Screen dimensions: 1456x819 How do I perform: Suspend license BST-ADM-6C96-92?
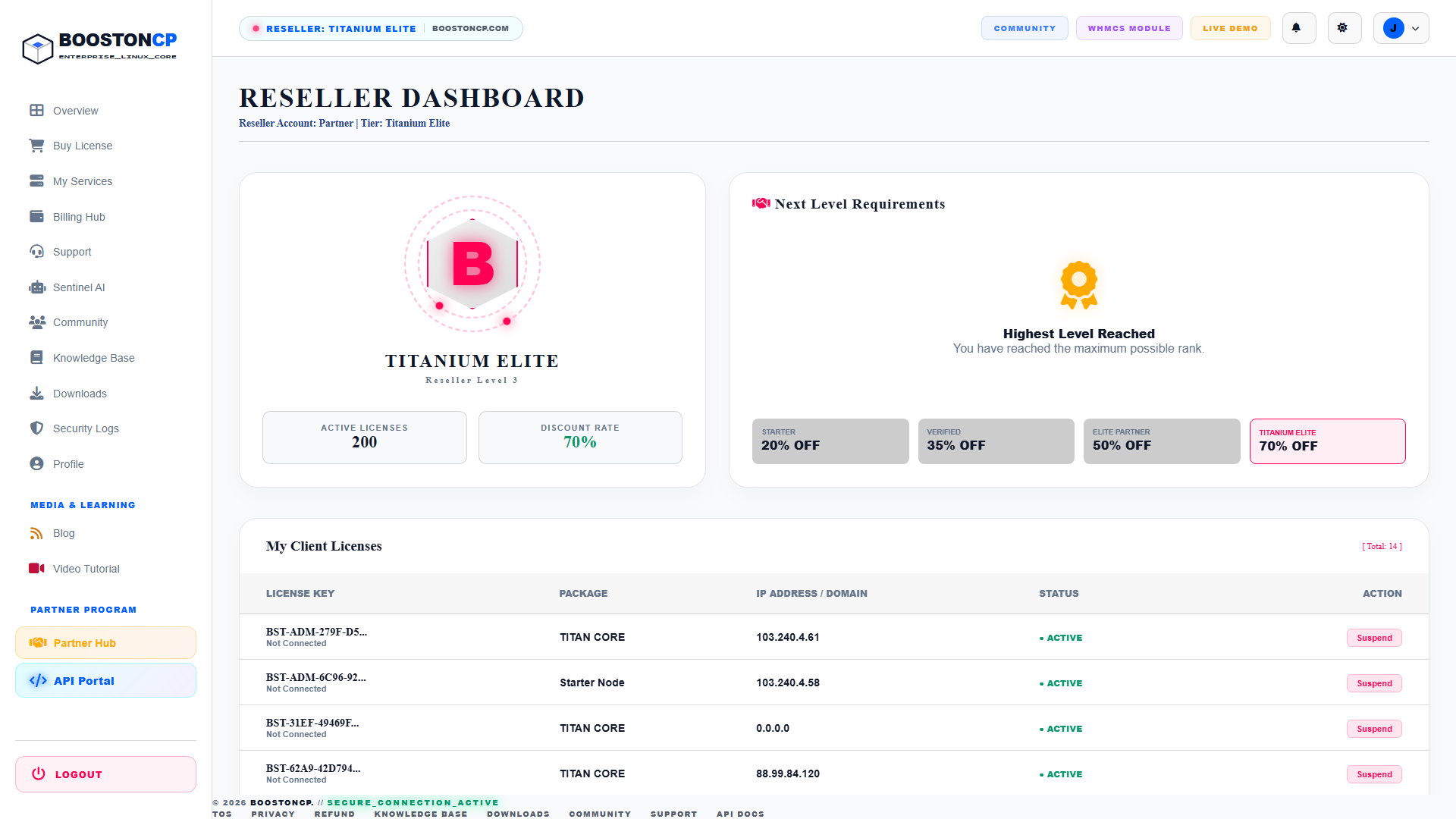coord(1374,683)
